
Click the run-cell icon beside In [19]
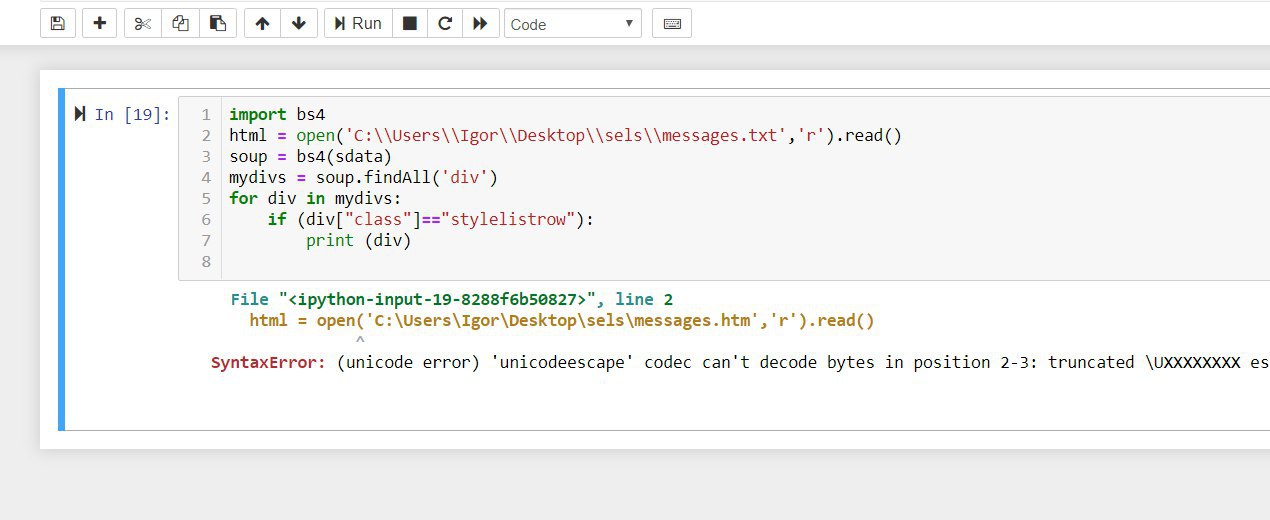(80, 114)
